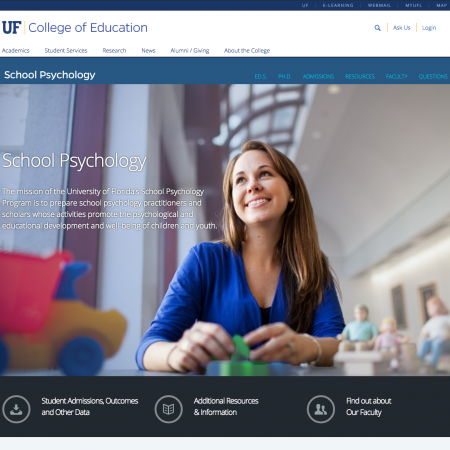Open Alumni / Giving menu
The height and width of the screenshot is (450, 450).
point(190,51)
